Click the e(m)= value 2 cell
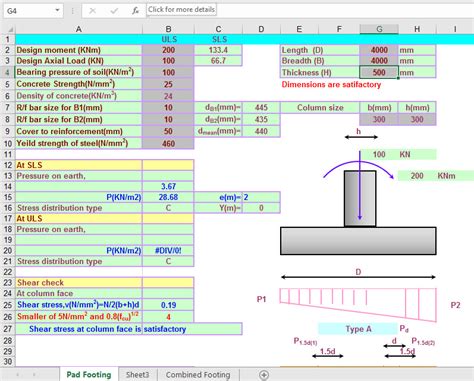Screen dimensions: 474x381 (261, 197)
